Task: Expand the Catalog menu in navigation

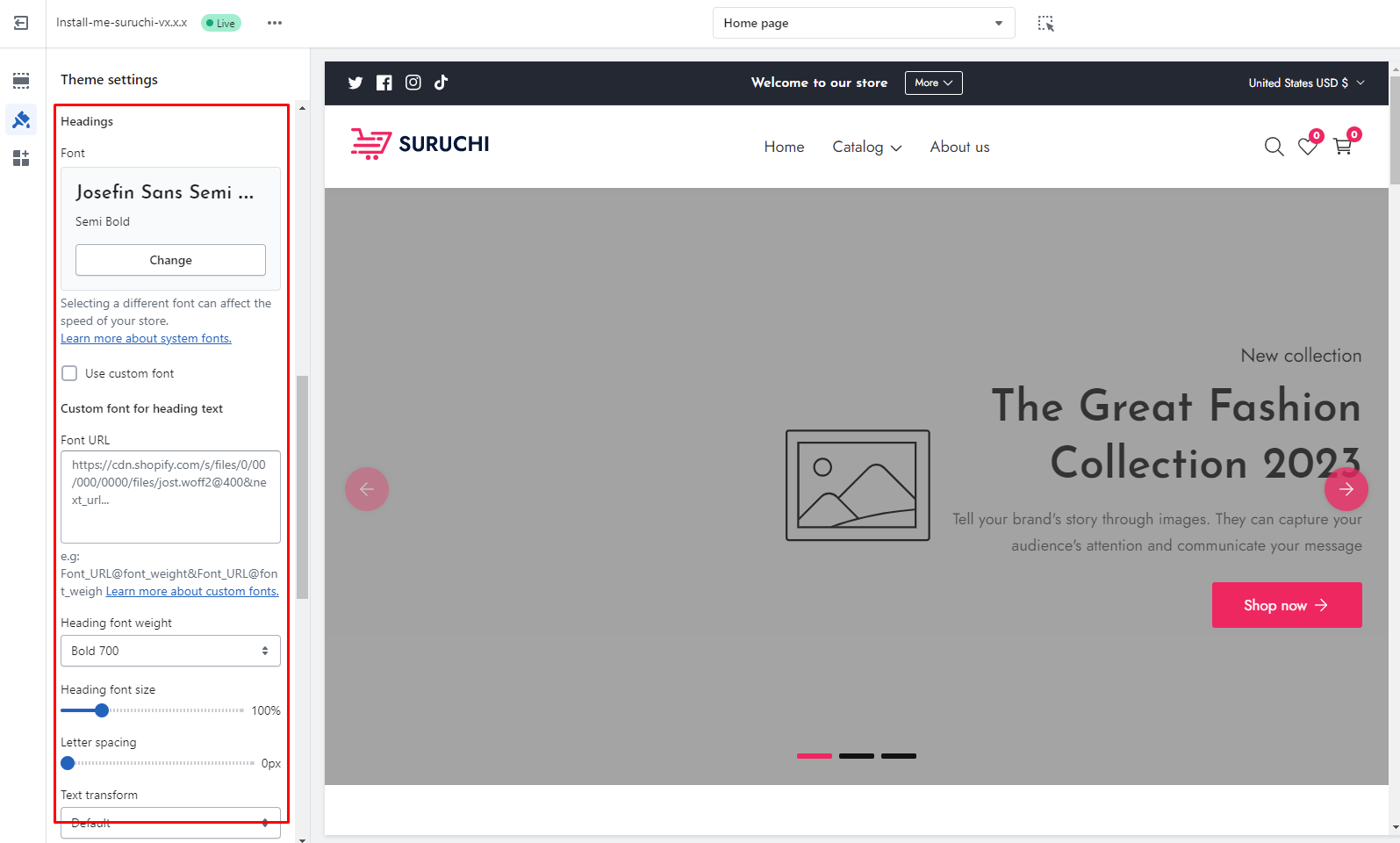Action: 866,147
